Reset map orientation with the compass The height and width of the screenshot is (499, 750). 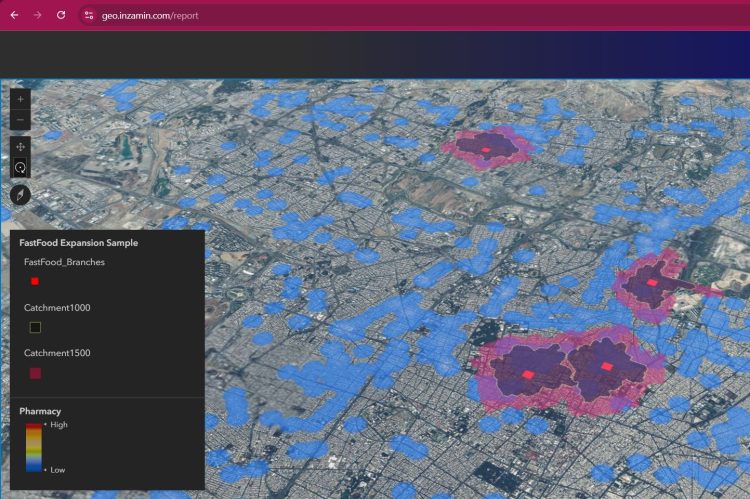pos(21,194)
